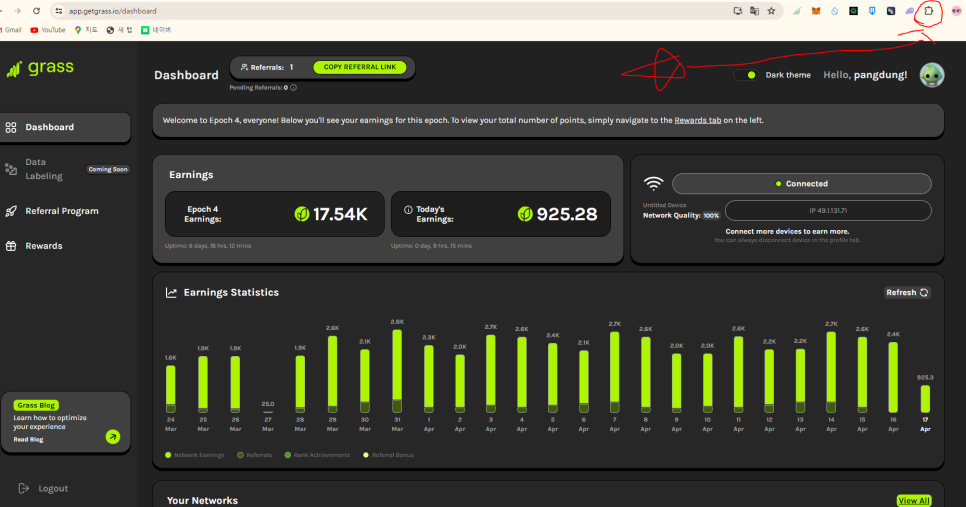Viewport: 966px width, 507px height.
Task: Click Logout in the sidebar
Action: tap(43, 489)
